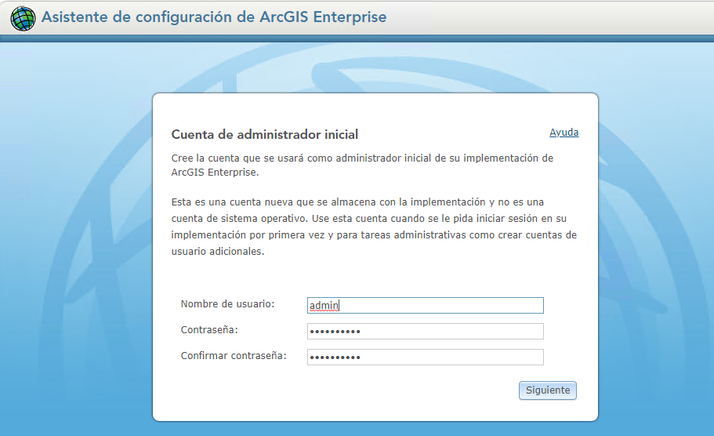Click paragraph starting 'Esta es una cuenta nueva'
Screen dimensions: 714x436
374,226
